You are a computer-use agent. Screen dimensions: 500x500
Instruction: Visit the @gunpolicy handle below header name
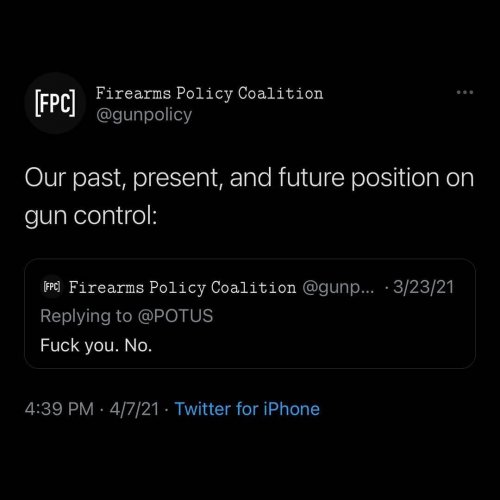tap(144, 115)
